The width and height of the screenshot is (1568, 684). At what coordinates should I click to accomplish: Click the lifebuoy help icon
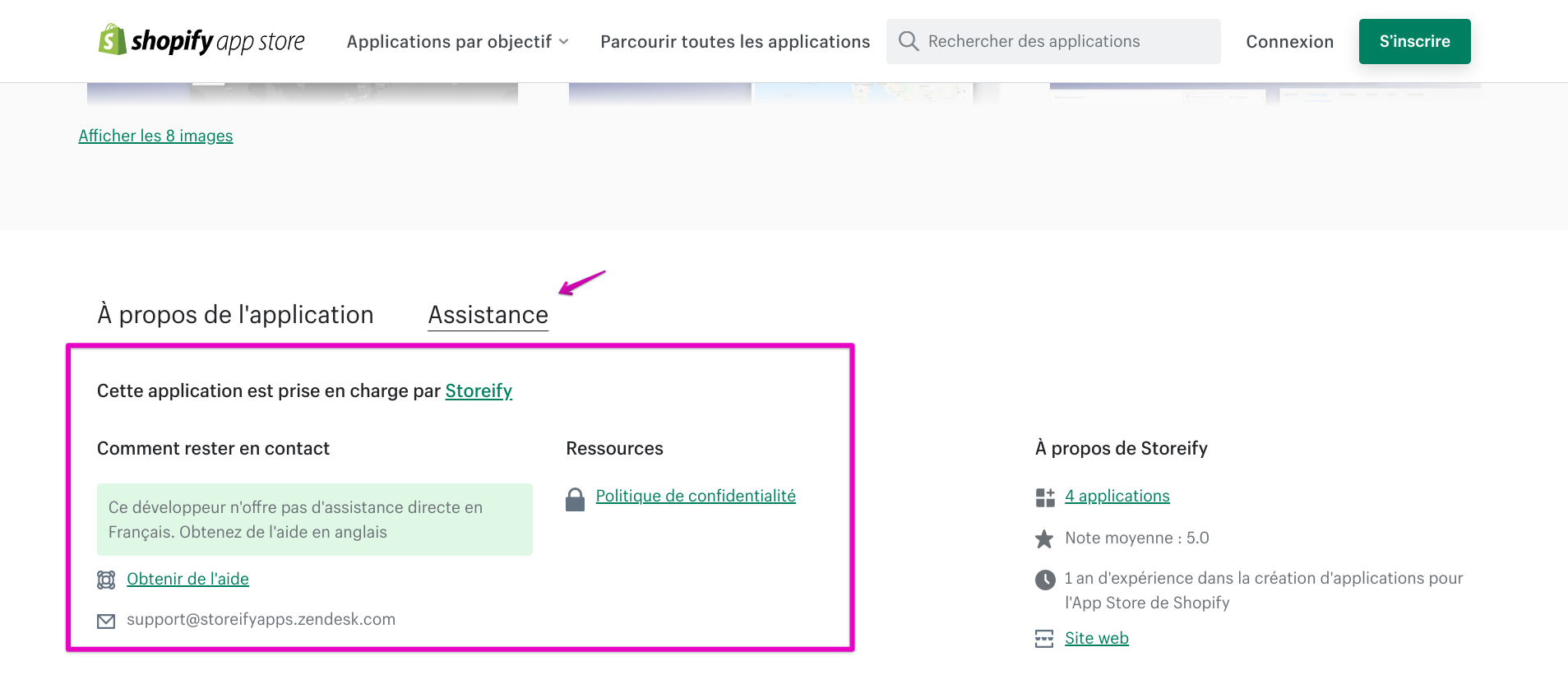(106, 580)
